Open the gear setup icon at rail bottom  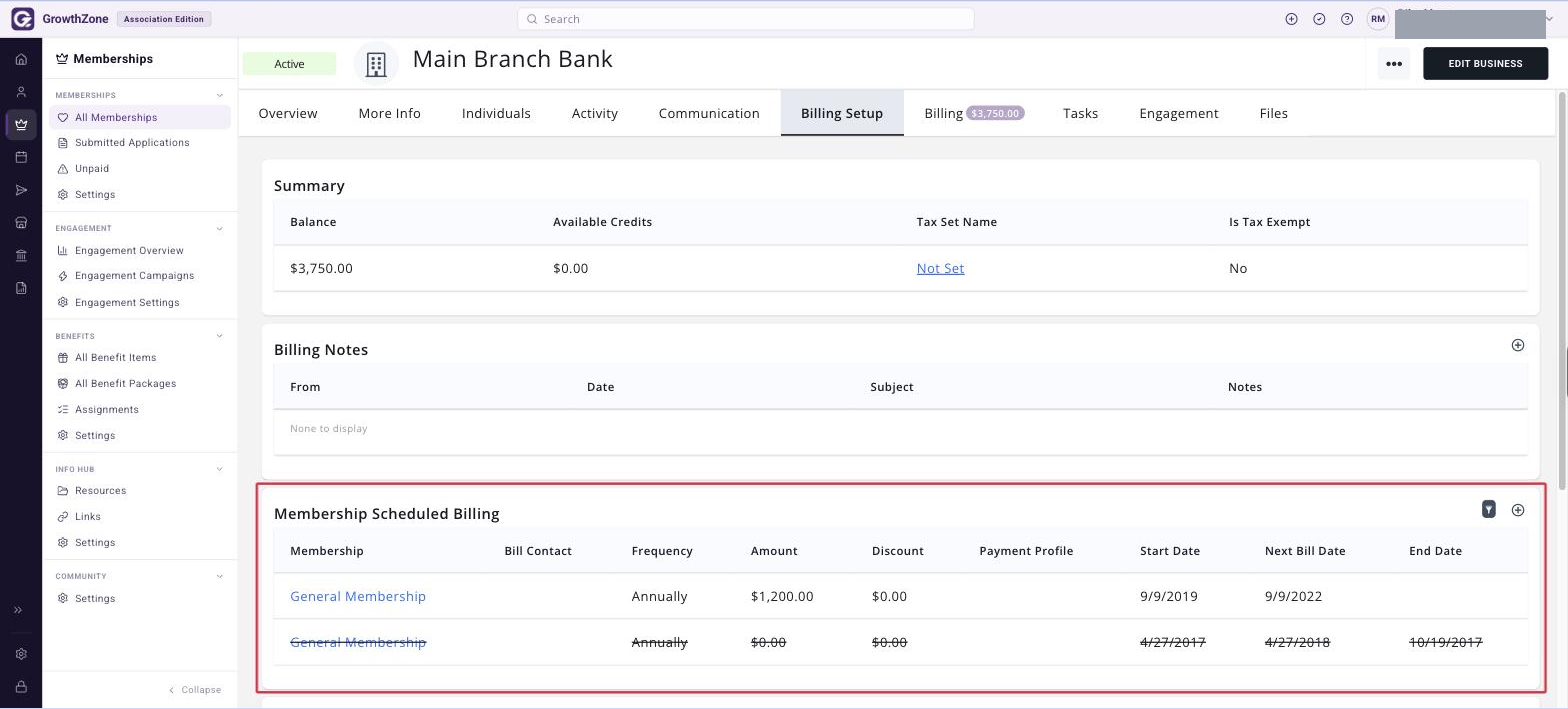click(21, 654)
